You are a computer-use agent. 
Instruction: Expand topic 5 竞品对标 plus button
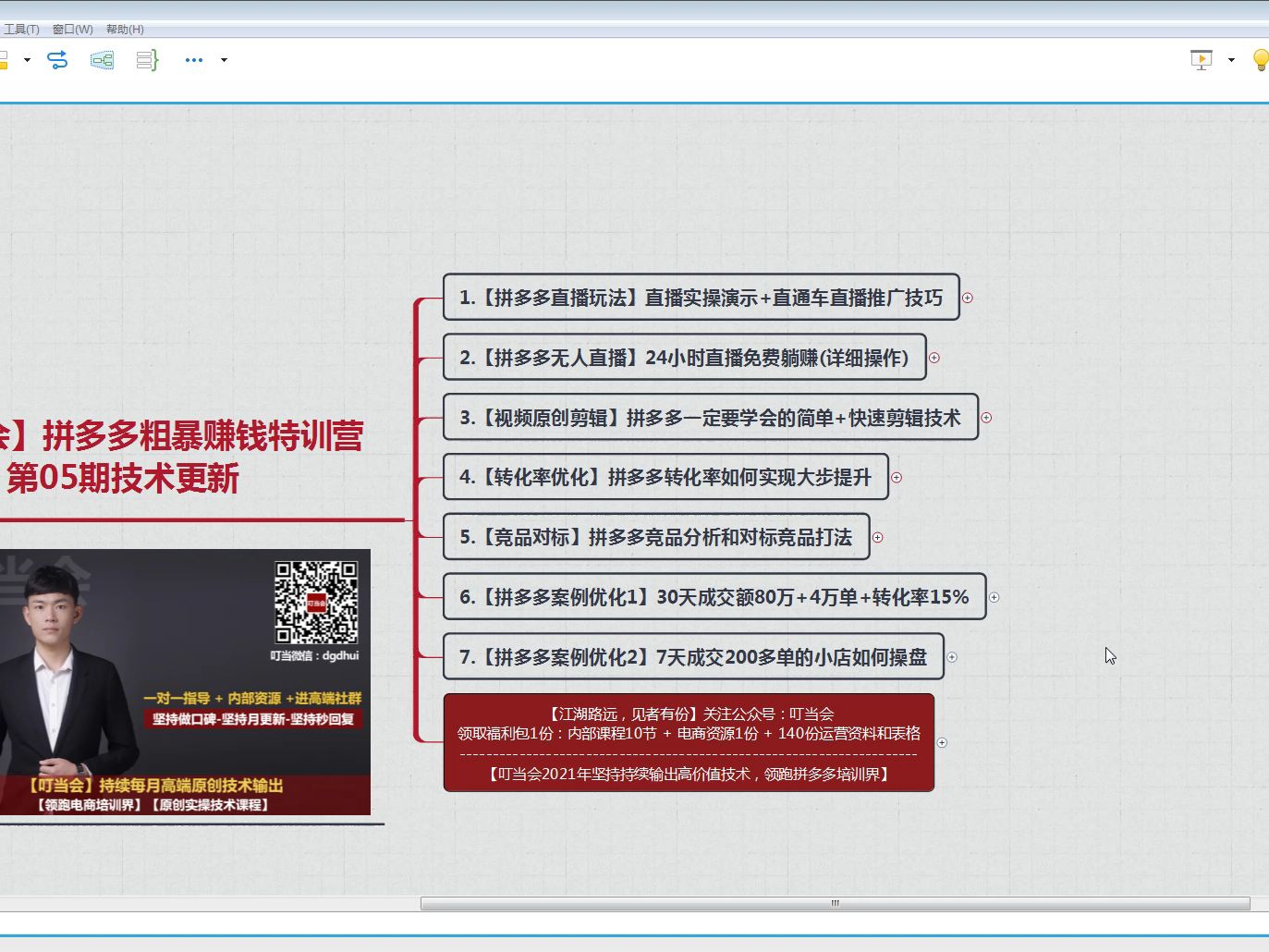click(878, 537)
